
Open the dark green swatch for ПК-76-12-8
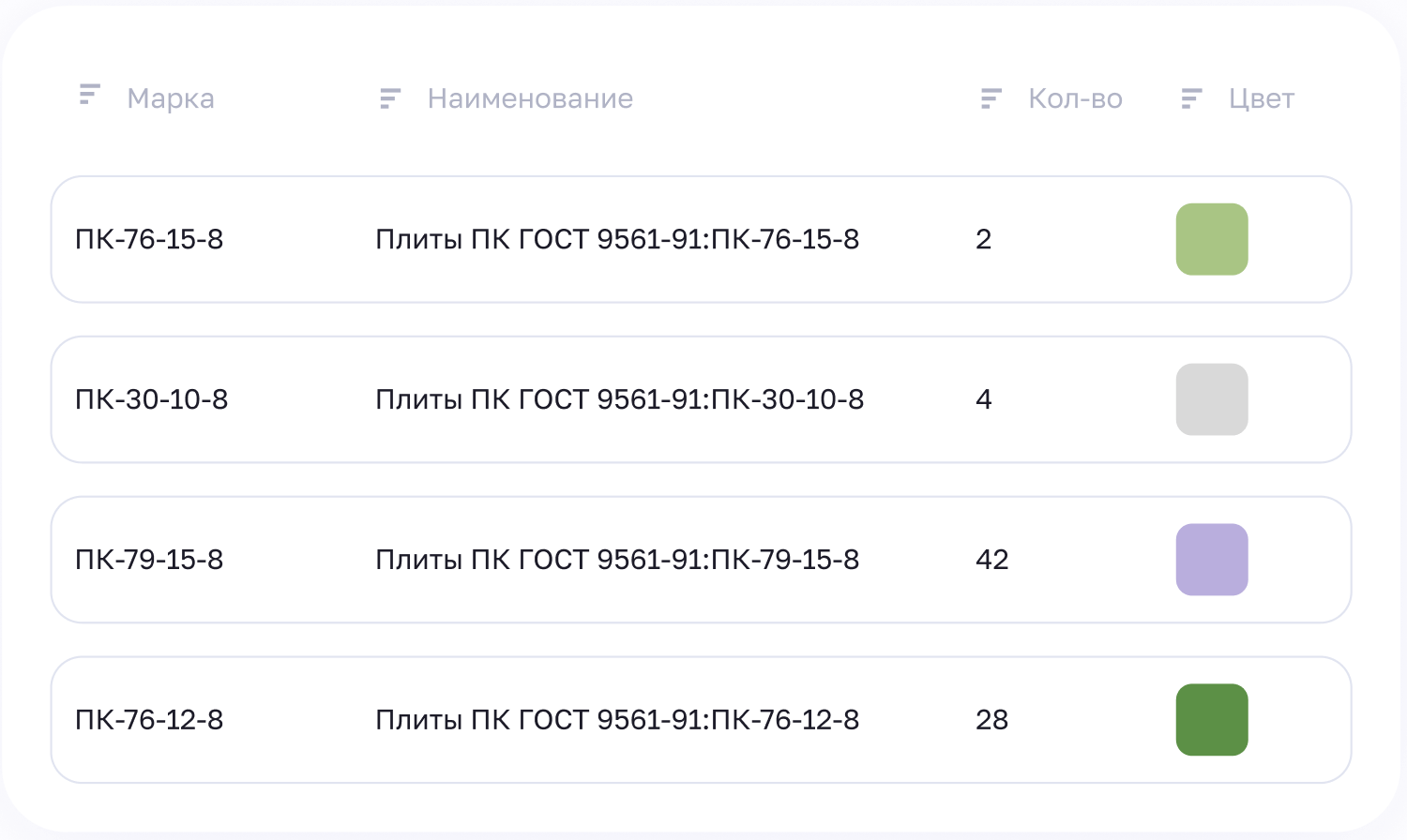[1212, 720]
